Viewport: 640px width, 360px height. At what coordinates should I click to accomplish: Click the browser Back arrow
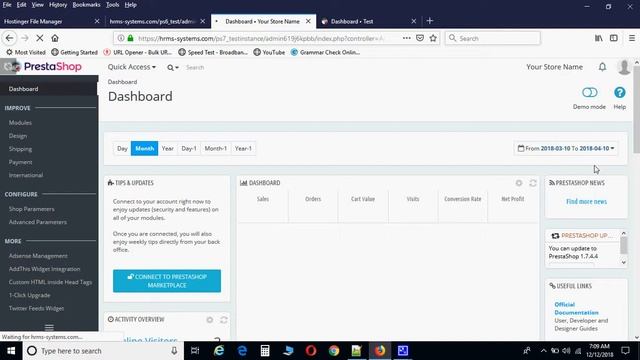pyautogui.click(x=9, y=38)
